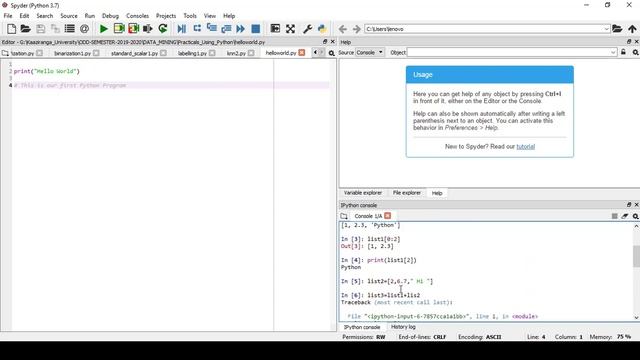Open the File menu

pos(8,16)
